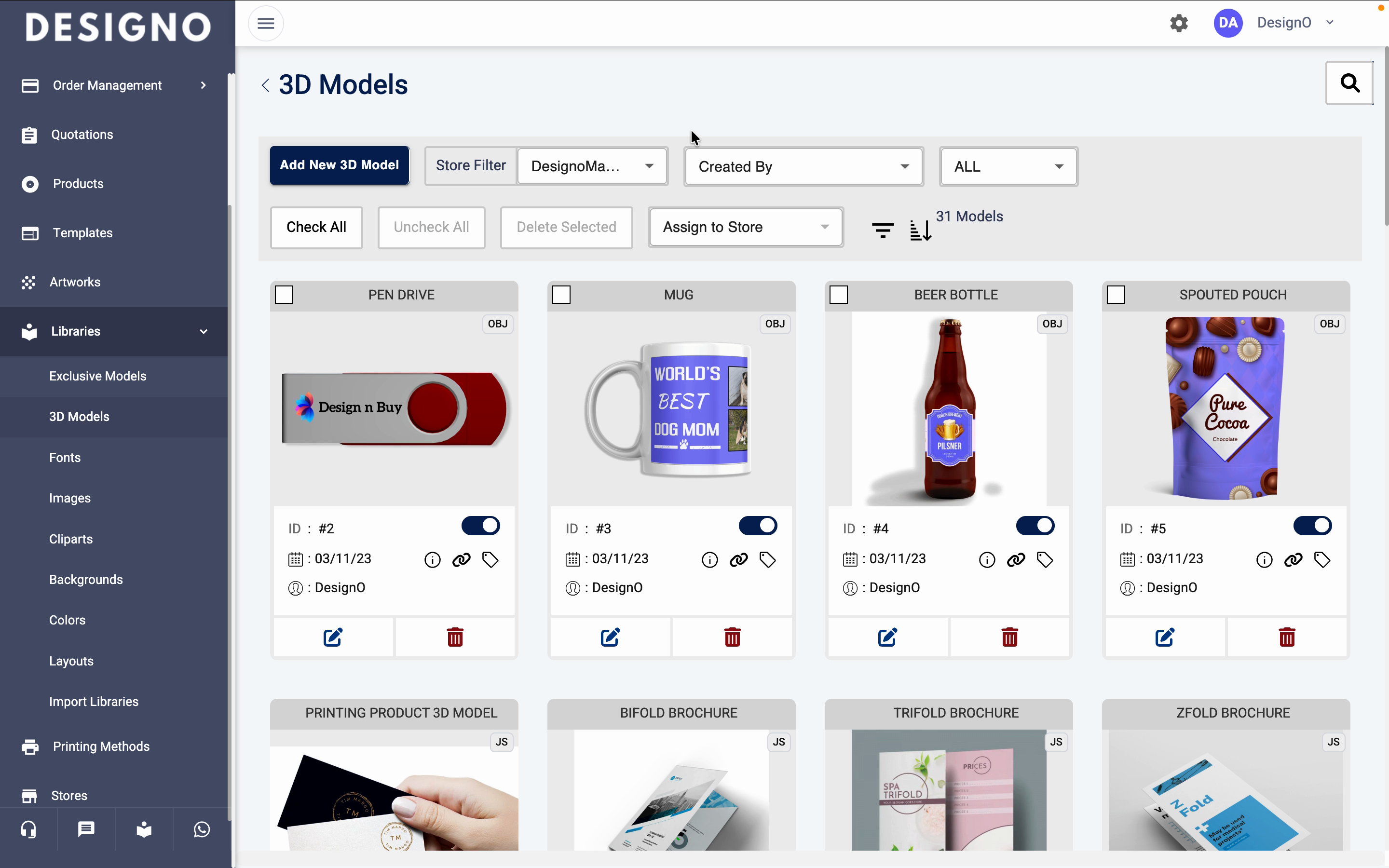Screen dimensions: 1389x868
Task: Expand the Assign to Store dropdown
Action: [746, 227]
